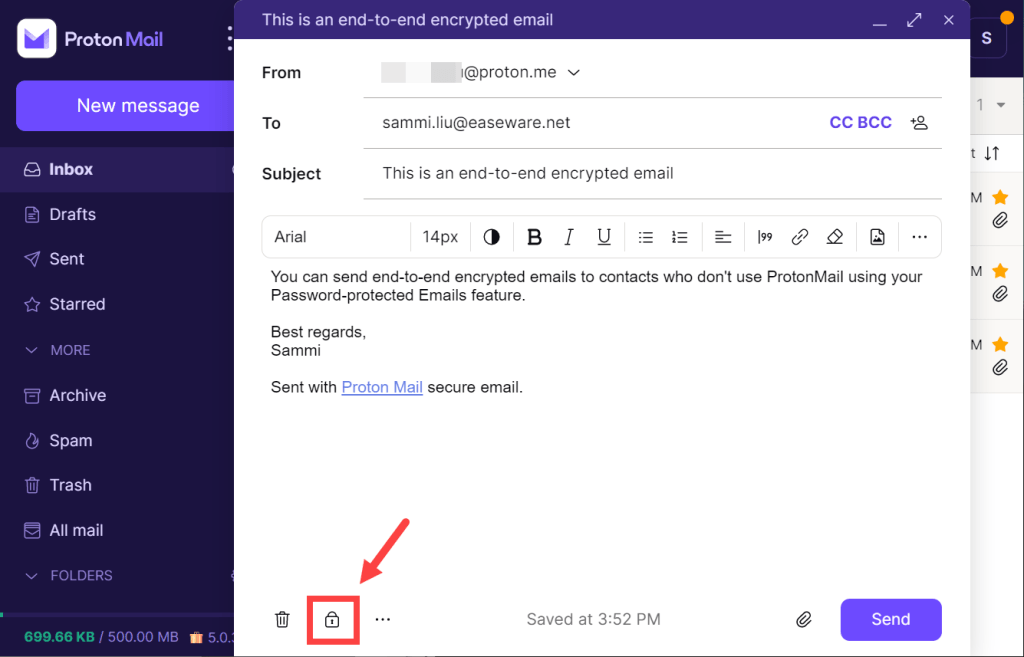
Task: Show the CC BCC recipient fields
Action: (860, 122)
